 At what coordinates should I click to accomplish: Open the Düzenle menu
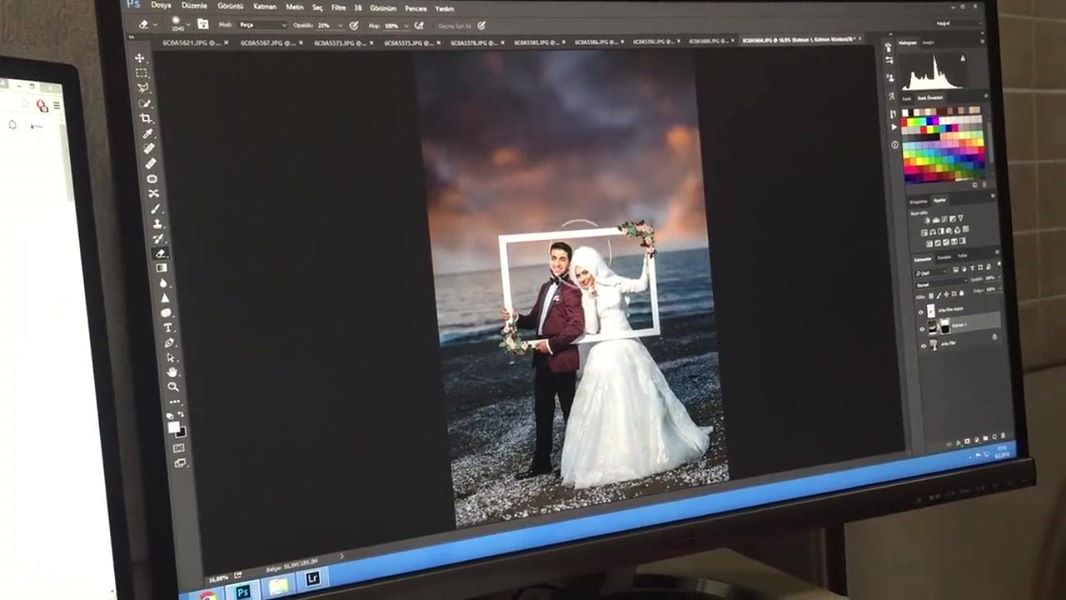194,5
